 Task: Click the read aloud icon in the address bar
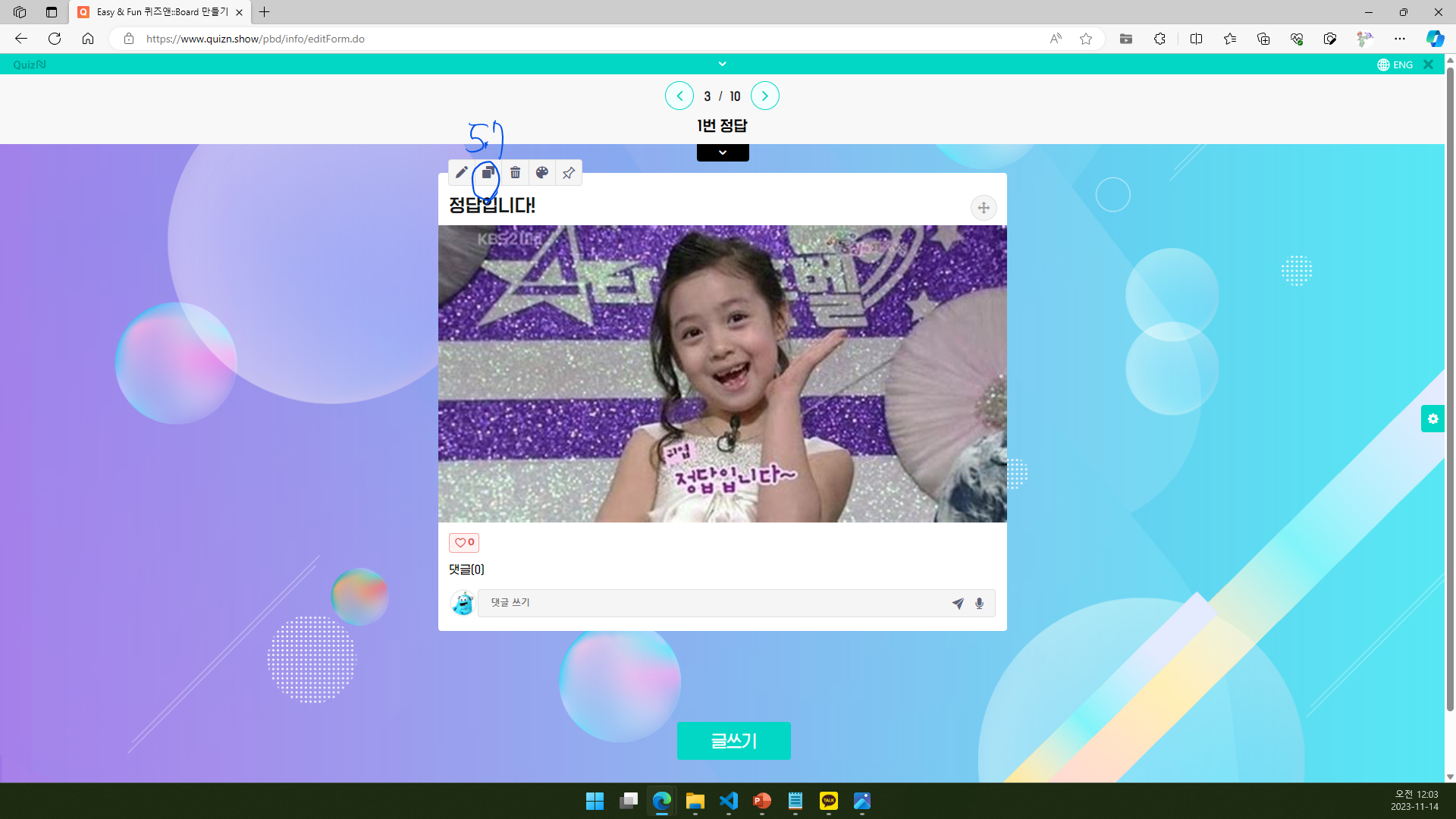pyautogui.click(x=1056, y=39)
